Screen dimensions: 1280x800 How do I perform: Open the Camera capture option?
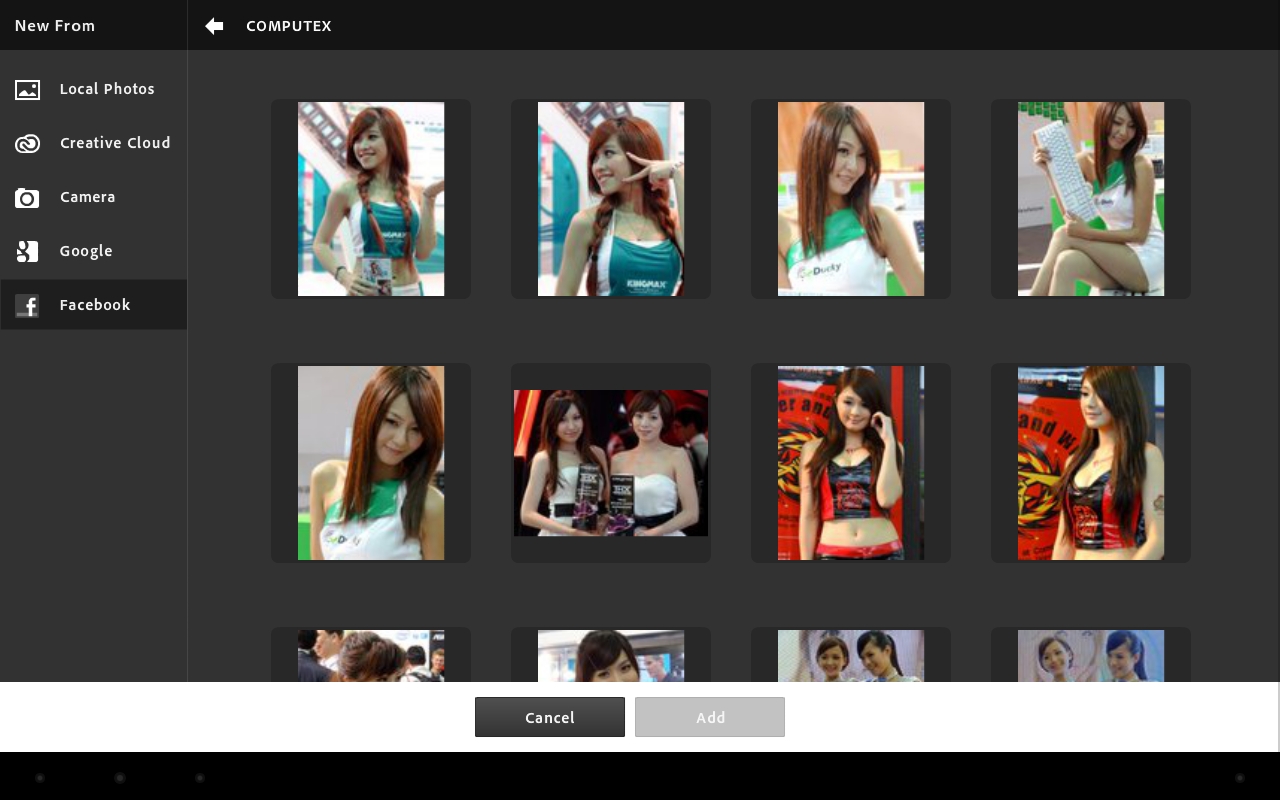[x=87, y=197]
